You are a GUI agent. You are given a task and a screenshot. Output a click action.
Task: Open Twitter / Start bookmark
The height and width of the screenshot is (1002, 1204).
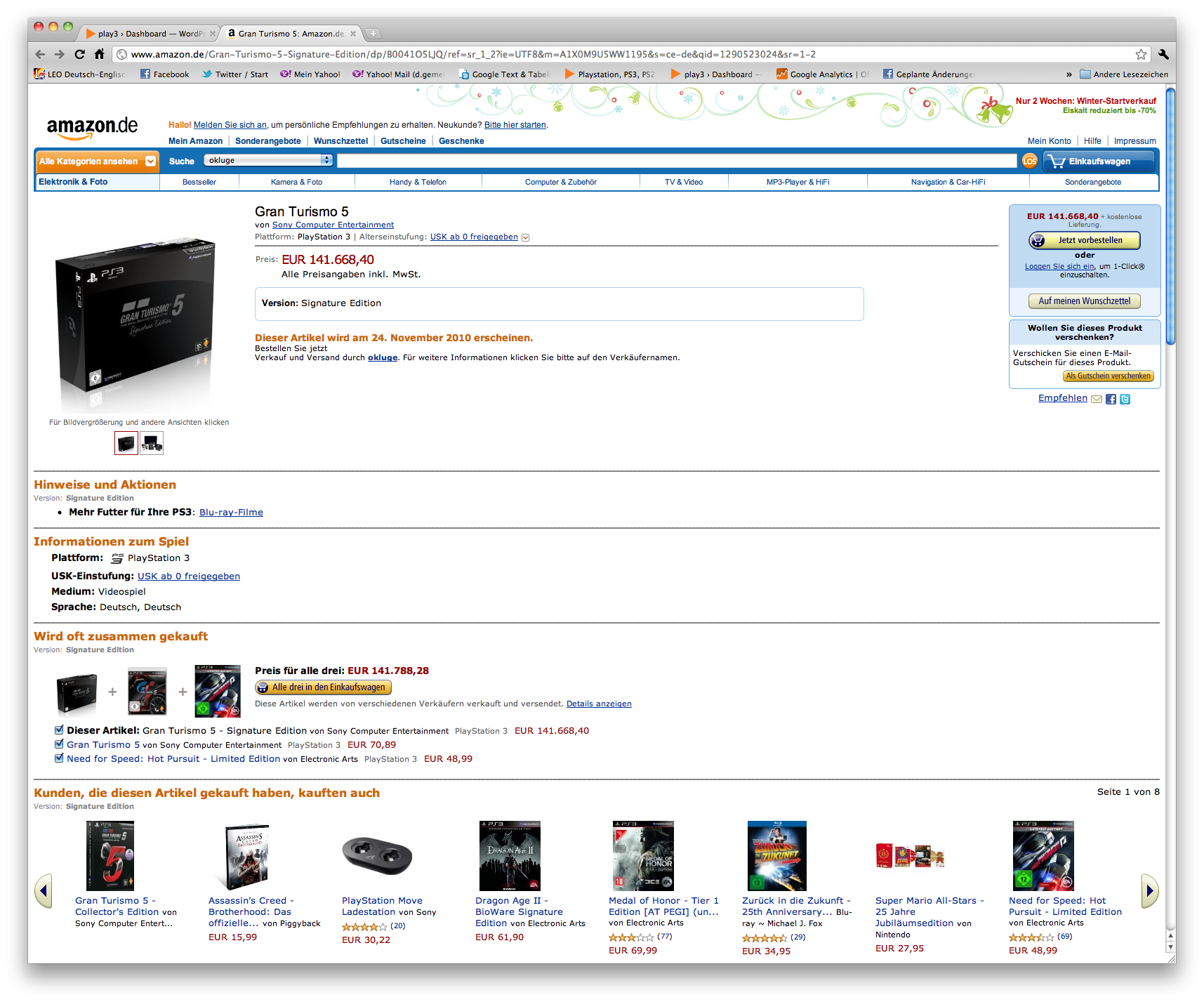click(x=235, y=74)
